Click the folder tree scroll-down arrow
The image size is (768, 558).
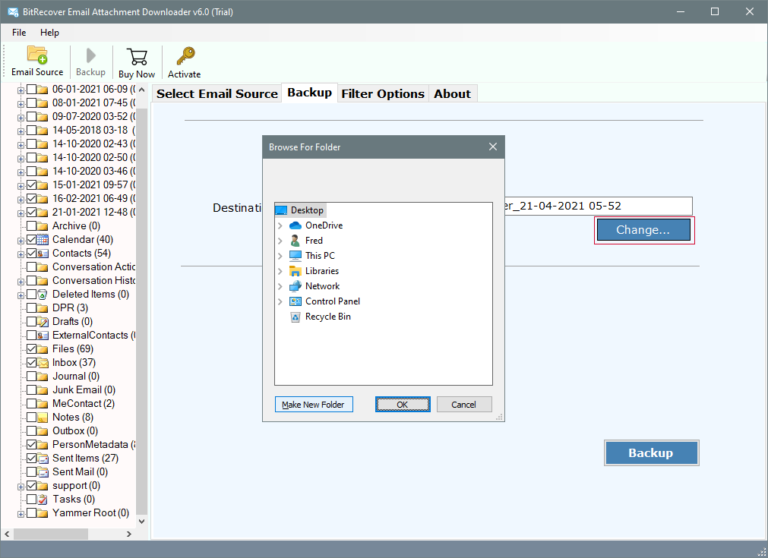pos(142,521)
